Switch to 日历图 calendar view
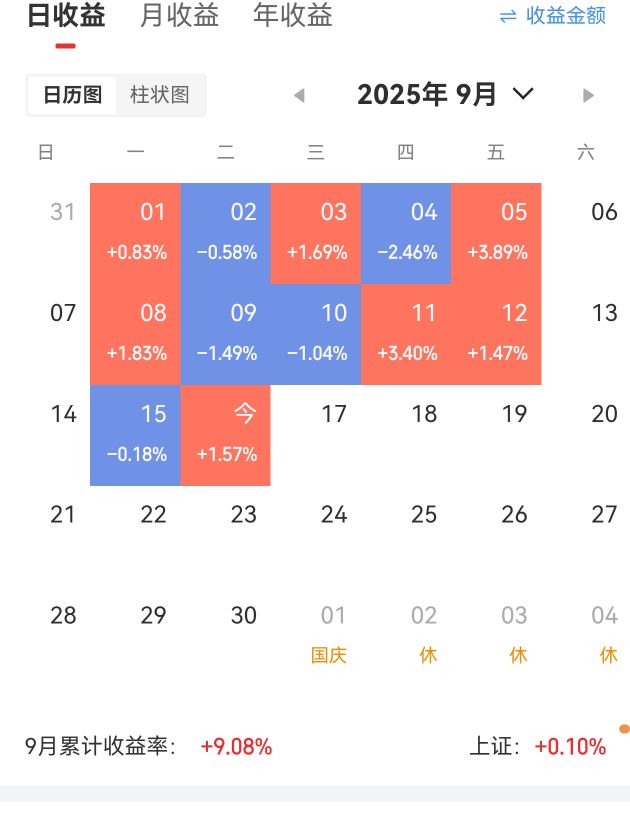This screenshot has height=818, width=630. 72,95
